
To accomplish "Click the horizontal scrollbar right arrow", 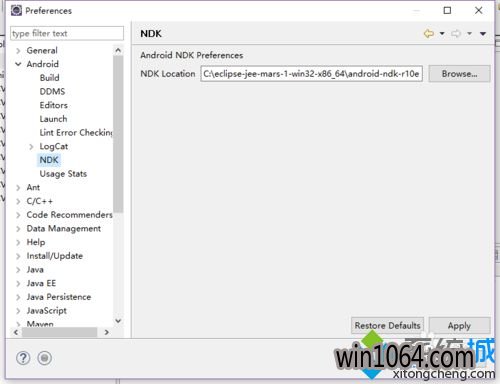I will pyautogui.click(x=107, y=332).
